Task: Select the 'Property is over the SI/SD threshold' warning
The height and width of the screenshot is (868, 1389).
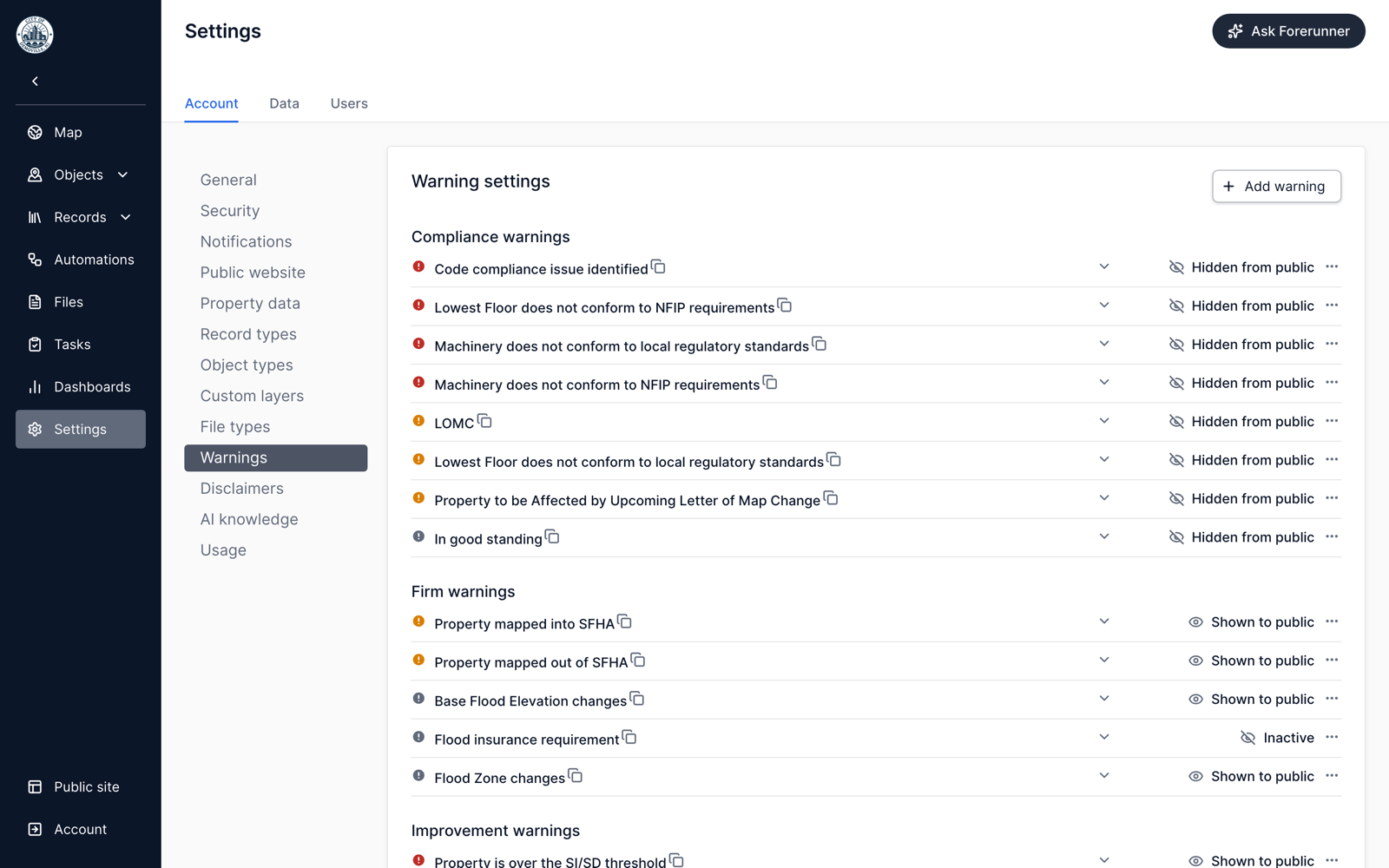Action: click(x=550, y=861)
